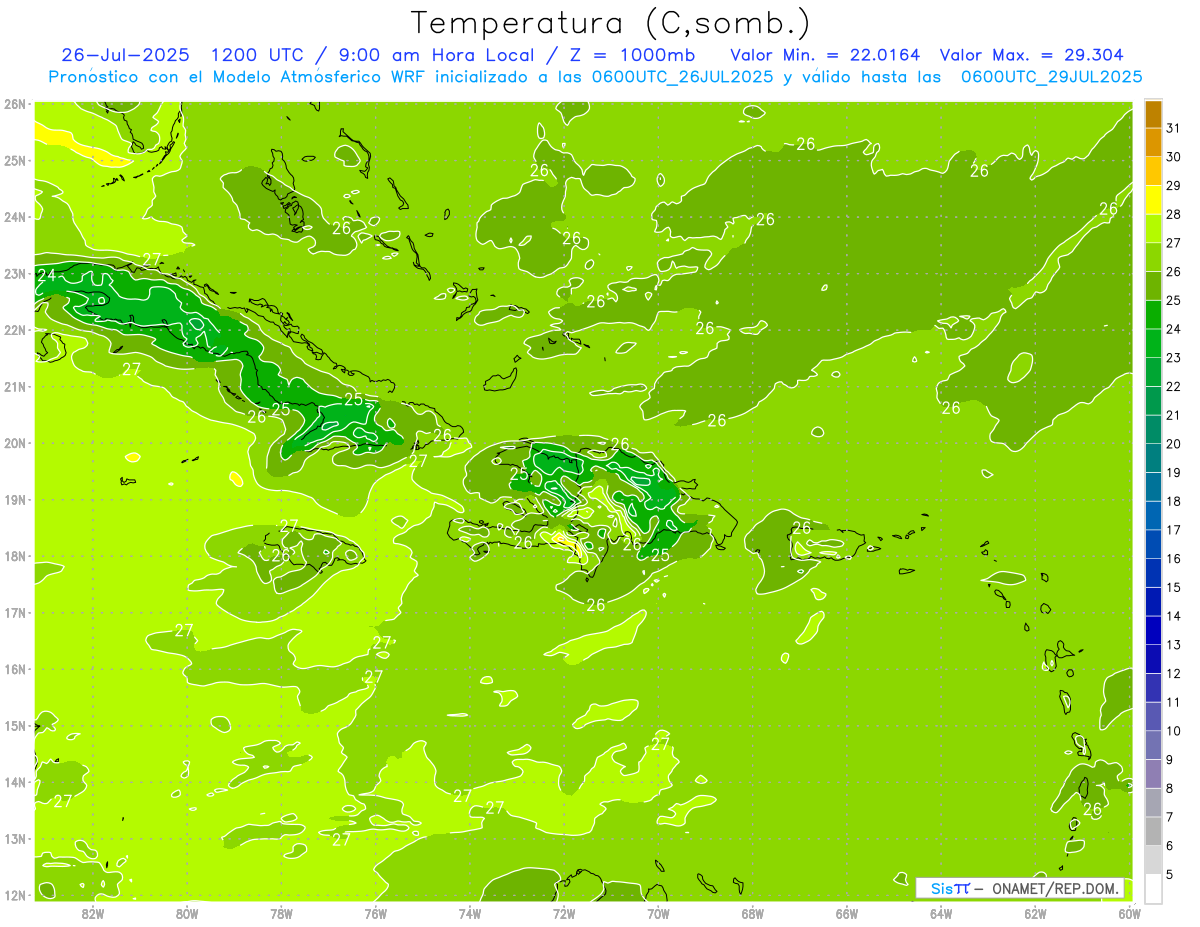Click the legend tick label 29

click(x=1174, y=186)
